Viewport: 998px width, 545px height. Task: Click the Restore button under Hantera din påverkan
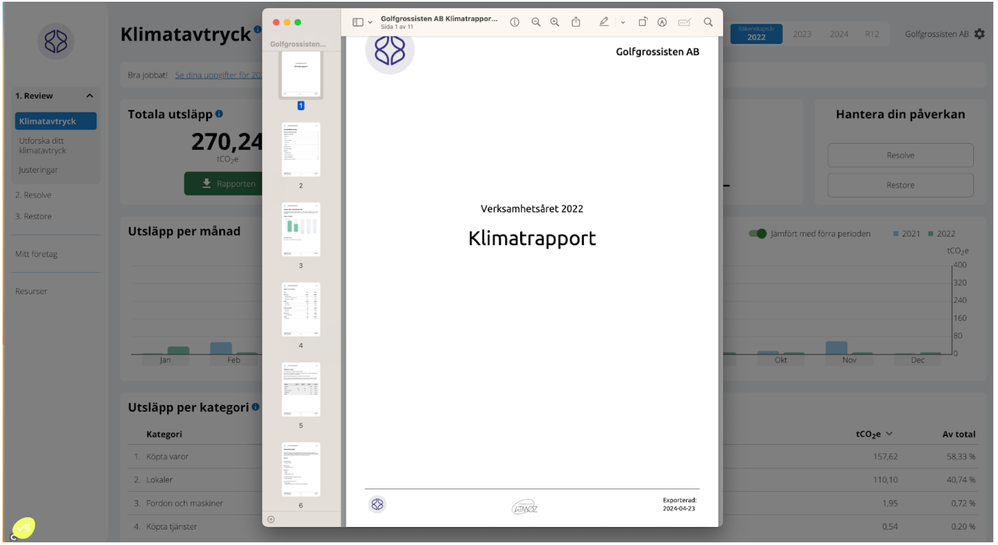tap(900, 185)
